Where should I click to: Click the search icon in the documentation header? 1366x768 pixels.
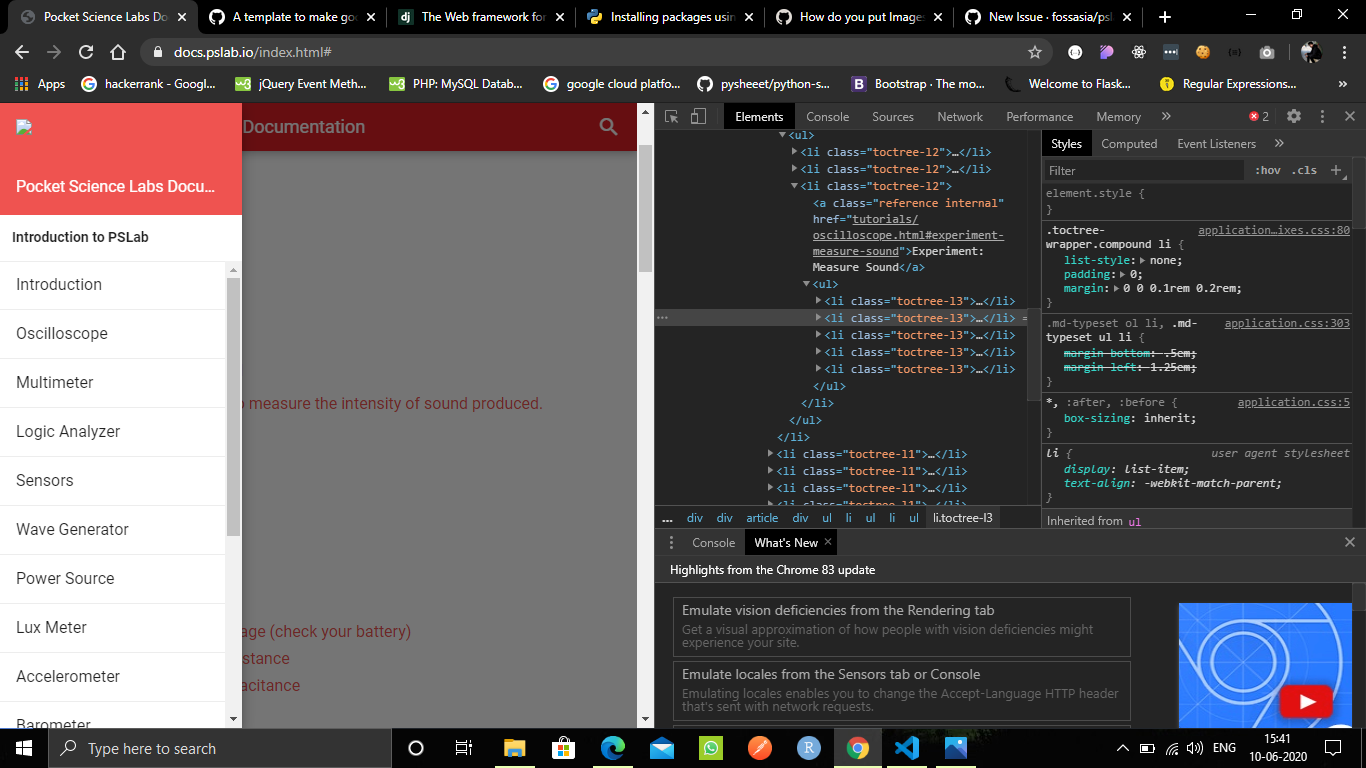coord(608,127)
